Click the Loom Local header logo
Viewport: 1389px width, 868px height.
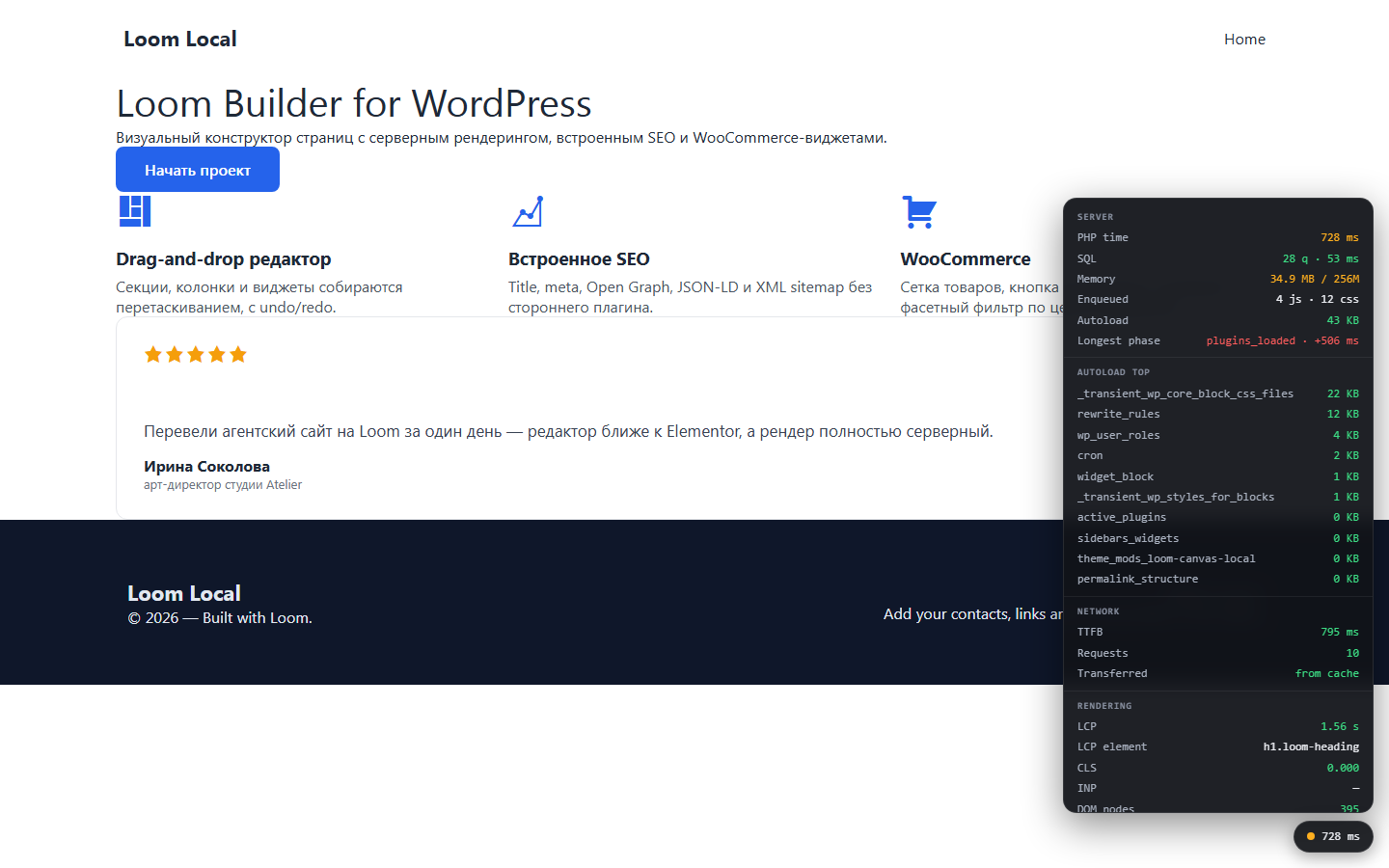tap(180, 40)
